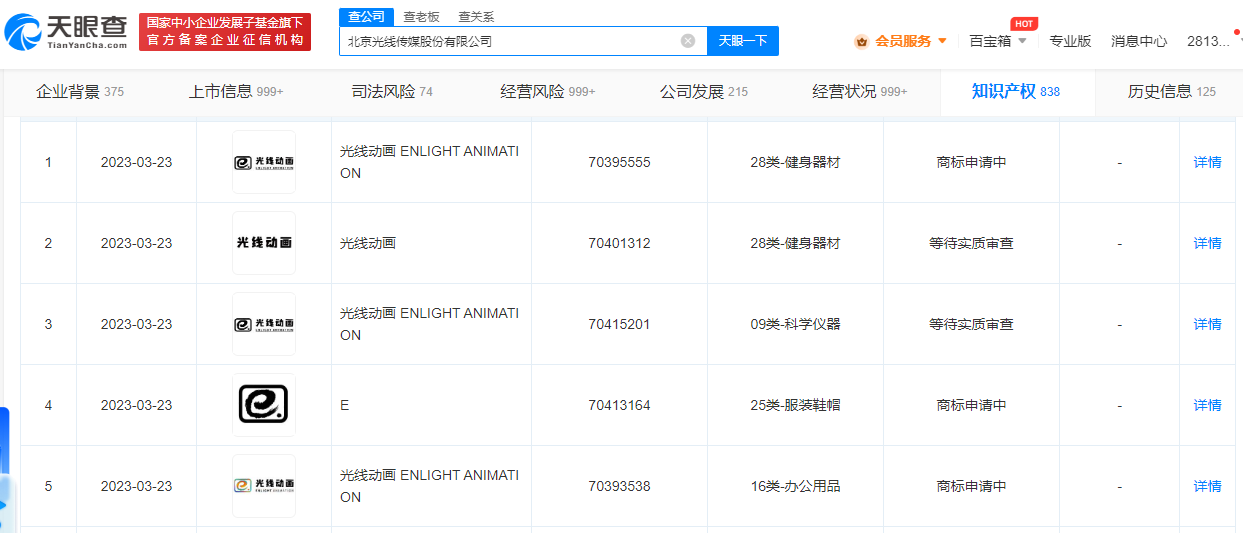Screen dimensions: 1243x533
Task: Click the 光线动画 text logo thumbnail in row 2
Action: [x=264, y=243]
